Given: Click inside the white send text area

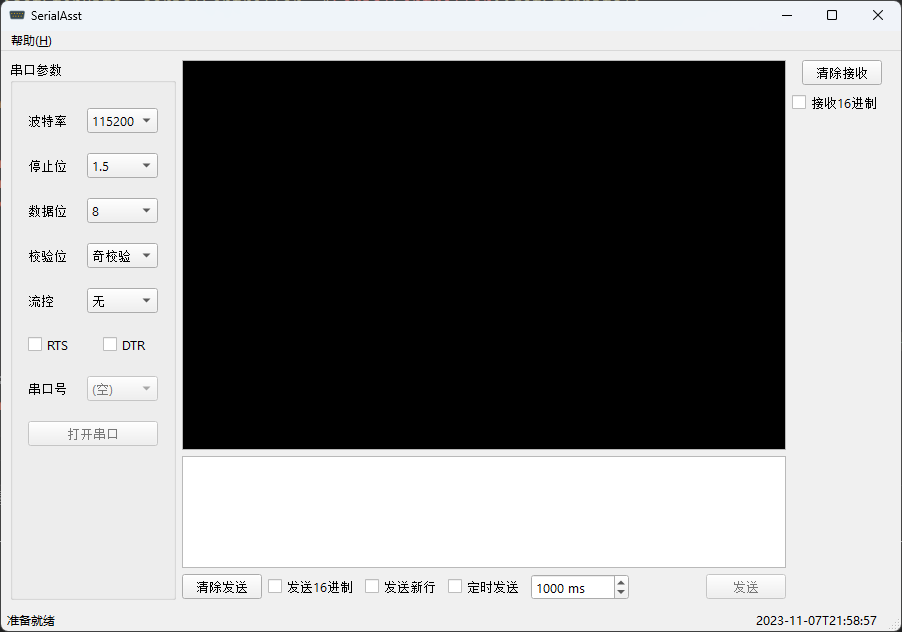Looking at the screenshot, I should tap(484, 512).
